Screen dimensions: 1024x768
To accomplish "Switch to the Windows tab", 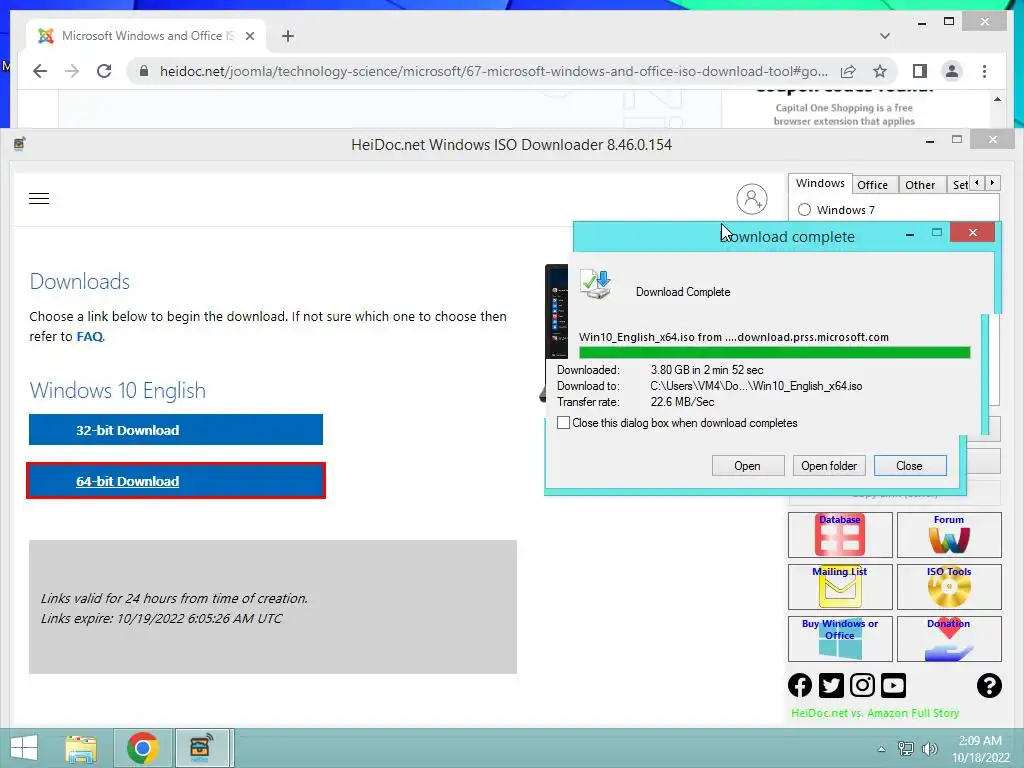I will 820,184.
